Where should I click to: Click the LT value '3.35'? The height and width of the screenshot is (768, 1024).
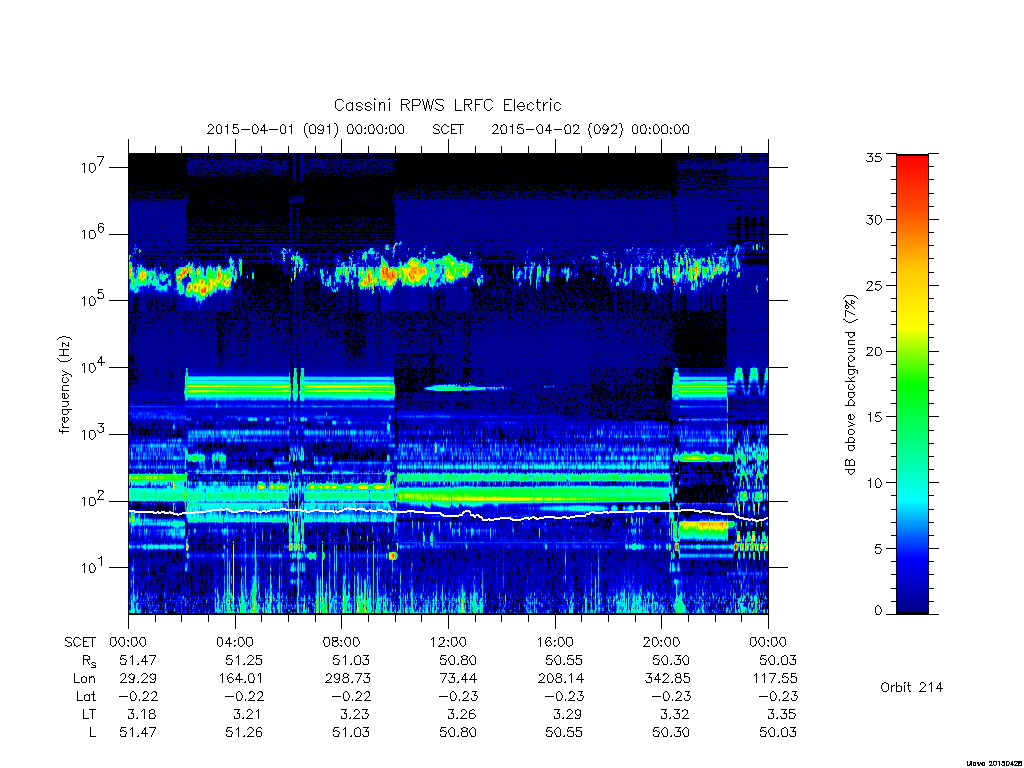[782, 714]
